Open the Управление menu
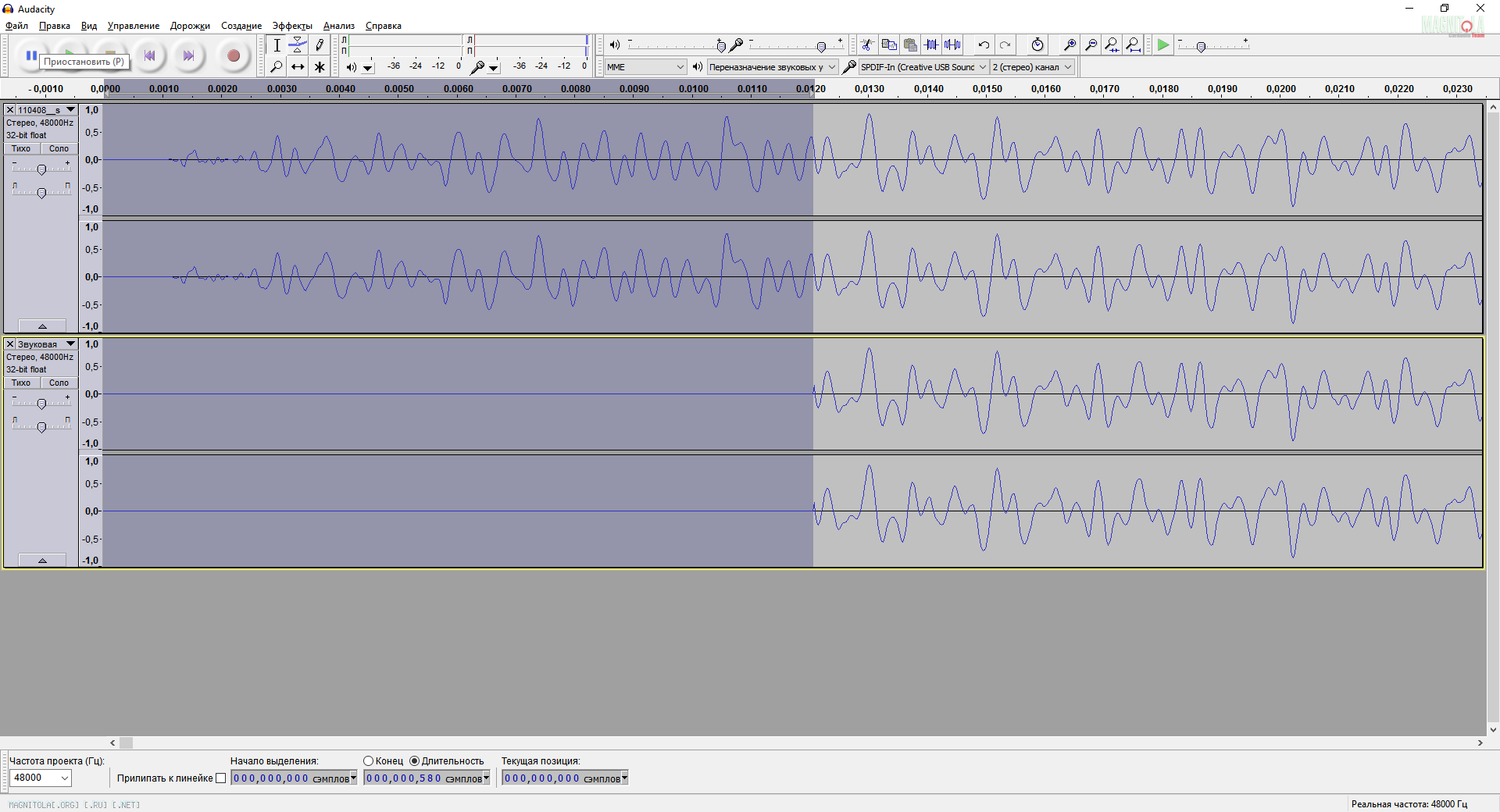 pos(134,26)
